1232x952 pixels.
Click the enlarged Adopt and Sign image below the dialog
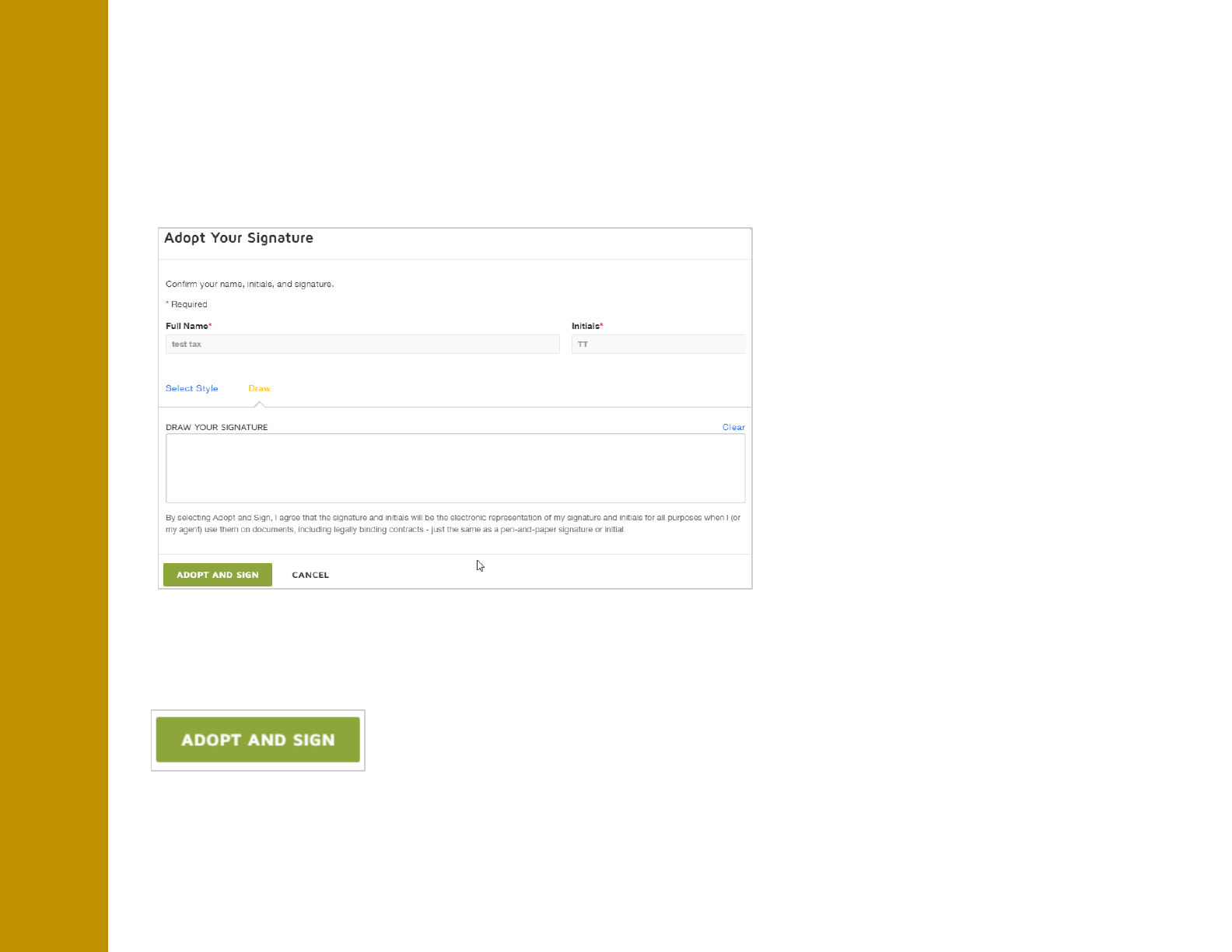coord(258,740)
